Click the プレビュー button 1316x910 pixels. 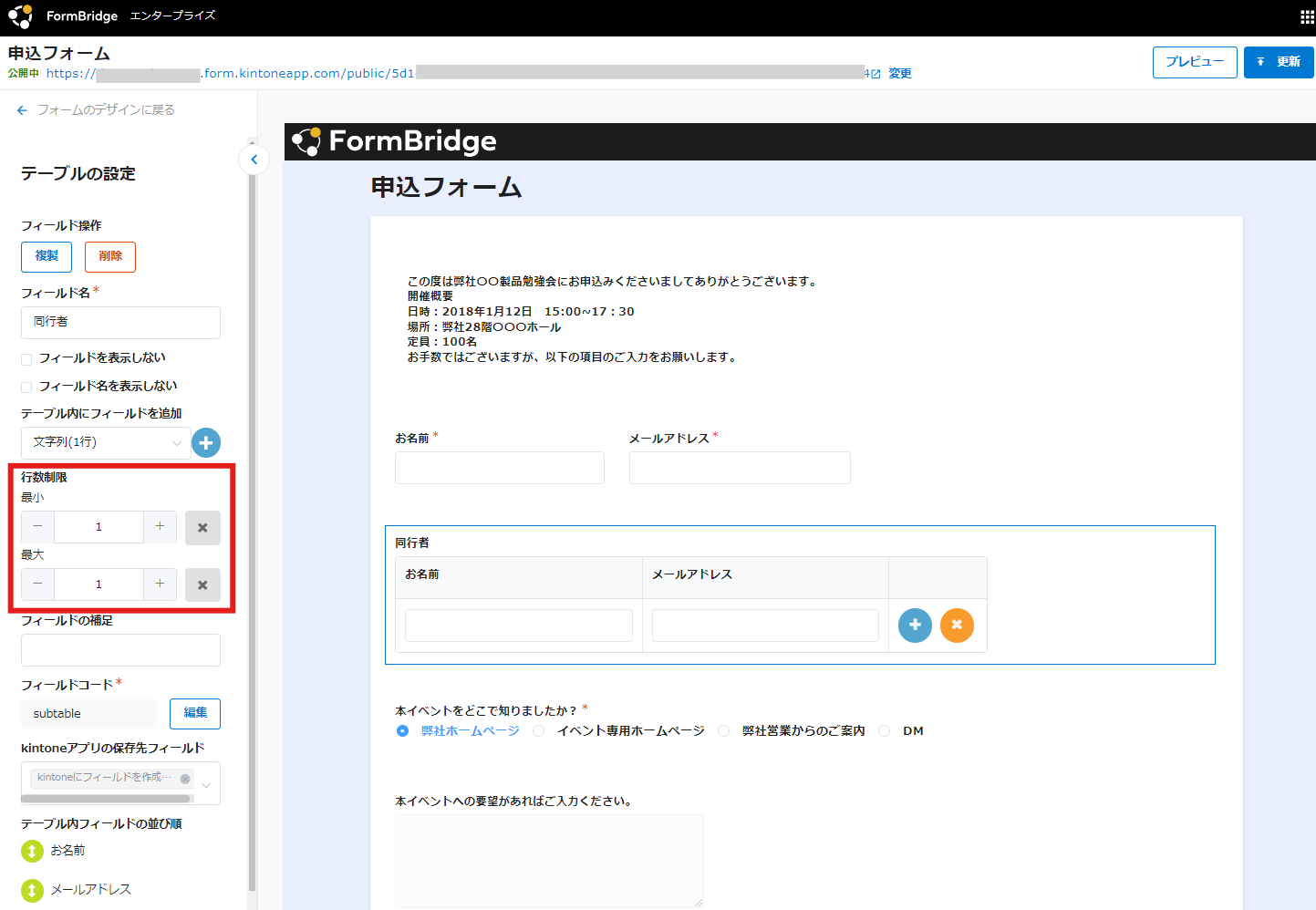coord(1195,62)
